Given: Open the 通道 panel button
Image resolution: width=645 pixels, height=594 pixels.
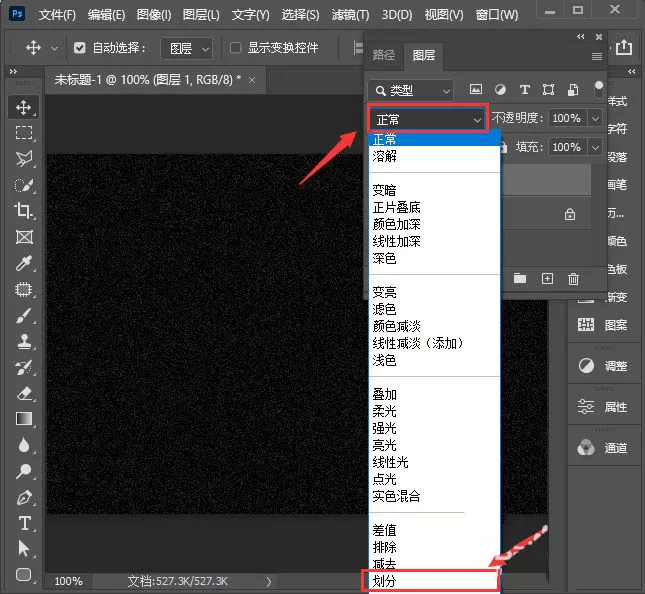Looking at the screenshot, I should [x=603, y=448].
